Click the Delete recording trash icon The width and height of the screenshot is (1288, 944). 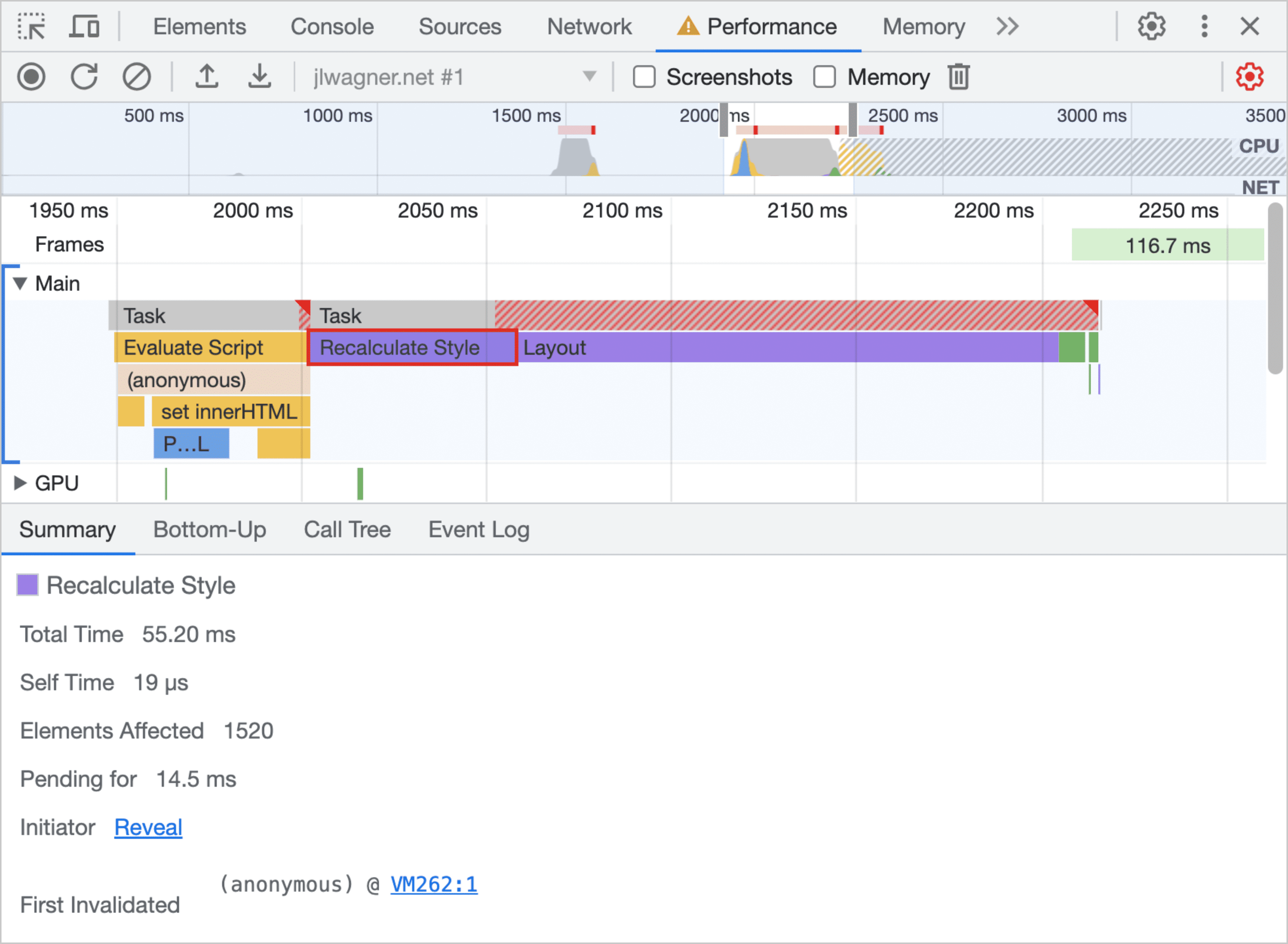point(956,77)
